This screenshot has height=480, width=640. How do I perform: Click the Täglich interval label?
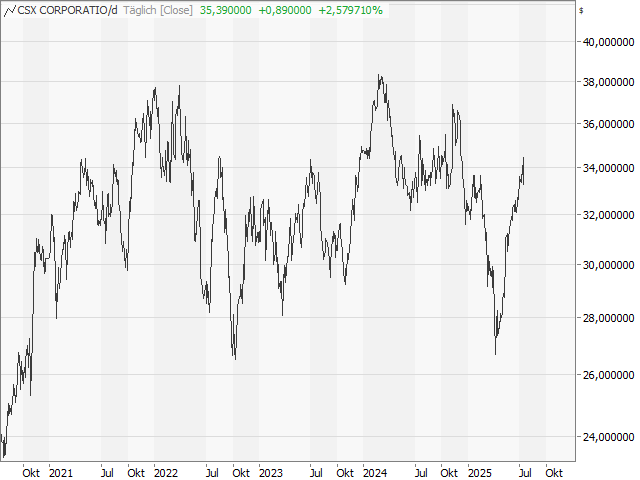tap(140, 10)
